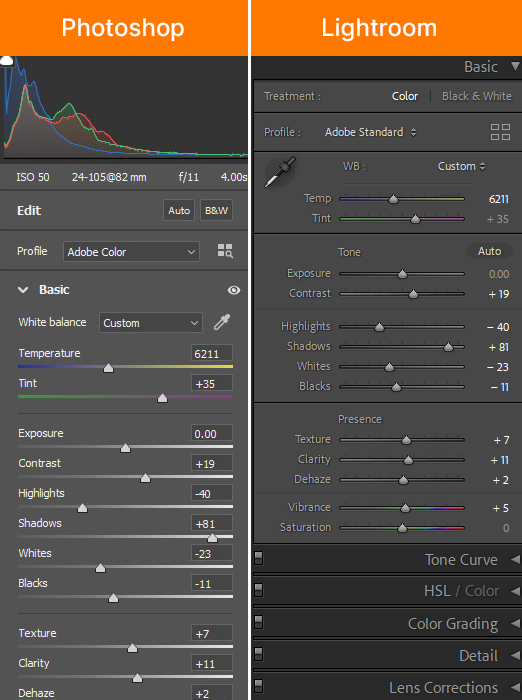Open the HSL panel label
522x700 pixels.
(x=437, y=591)
